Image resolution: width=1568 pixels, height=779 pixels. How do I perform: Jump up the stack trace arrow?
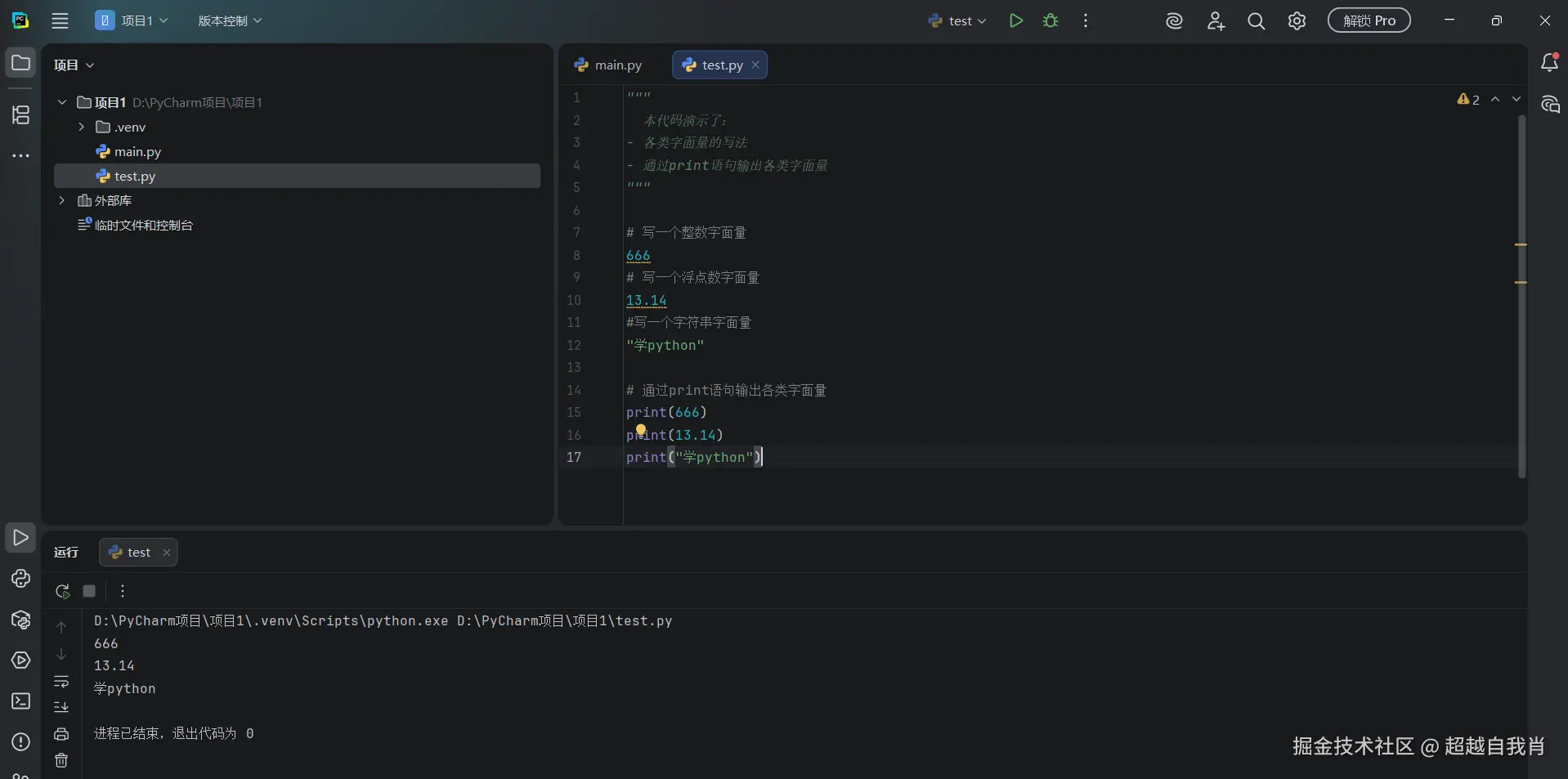tap(61, 628)
